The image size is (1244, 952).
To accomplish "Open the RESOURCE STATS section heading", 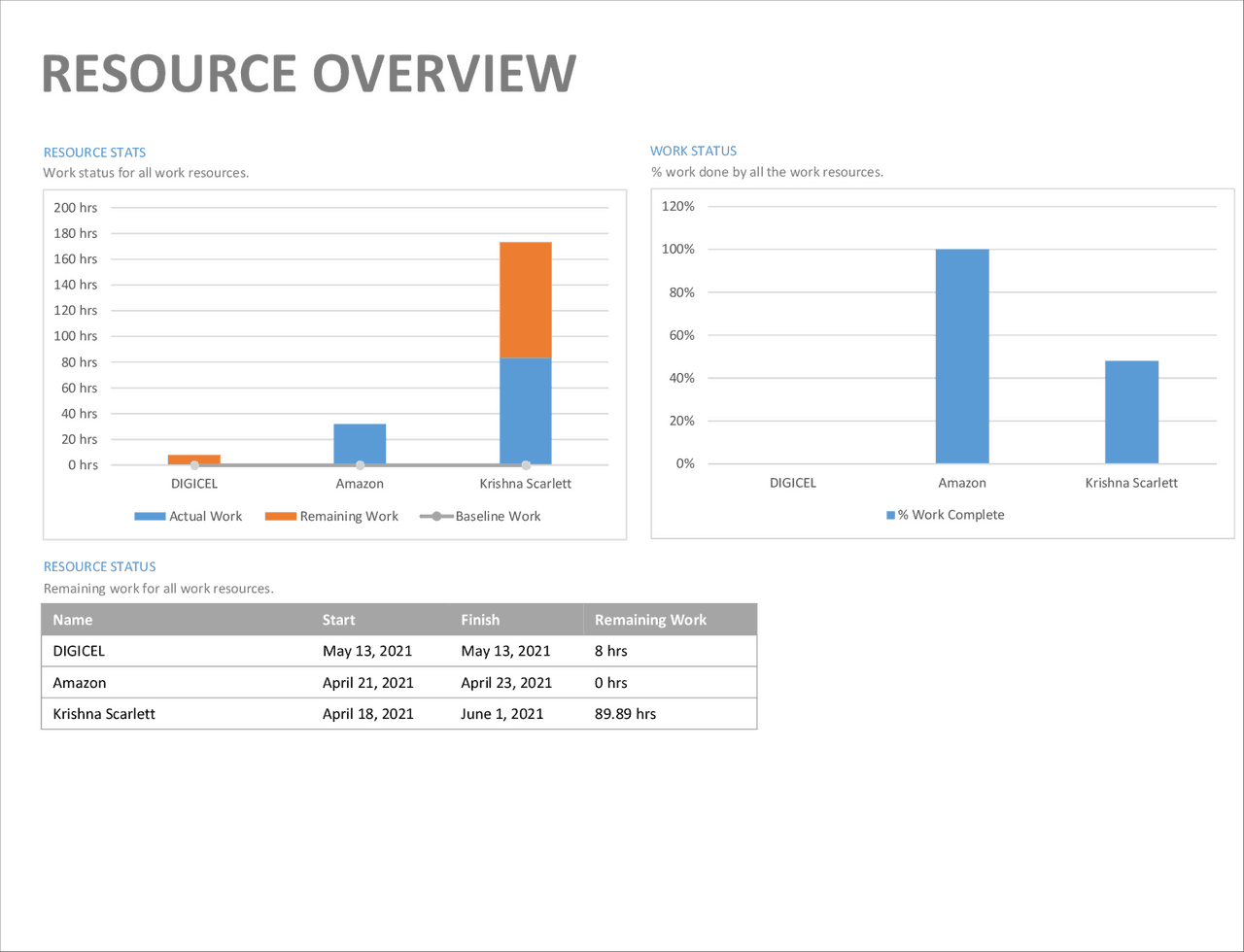I will [x=94, y=152].
